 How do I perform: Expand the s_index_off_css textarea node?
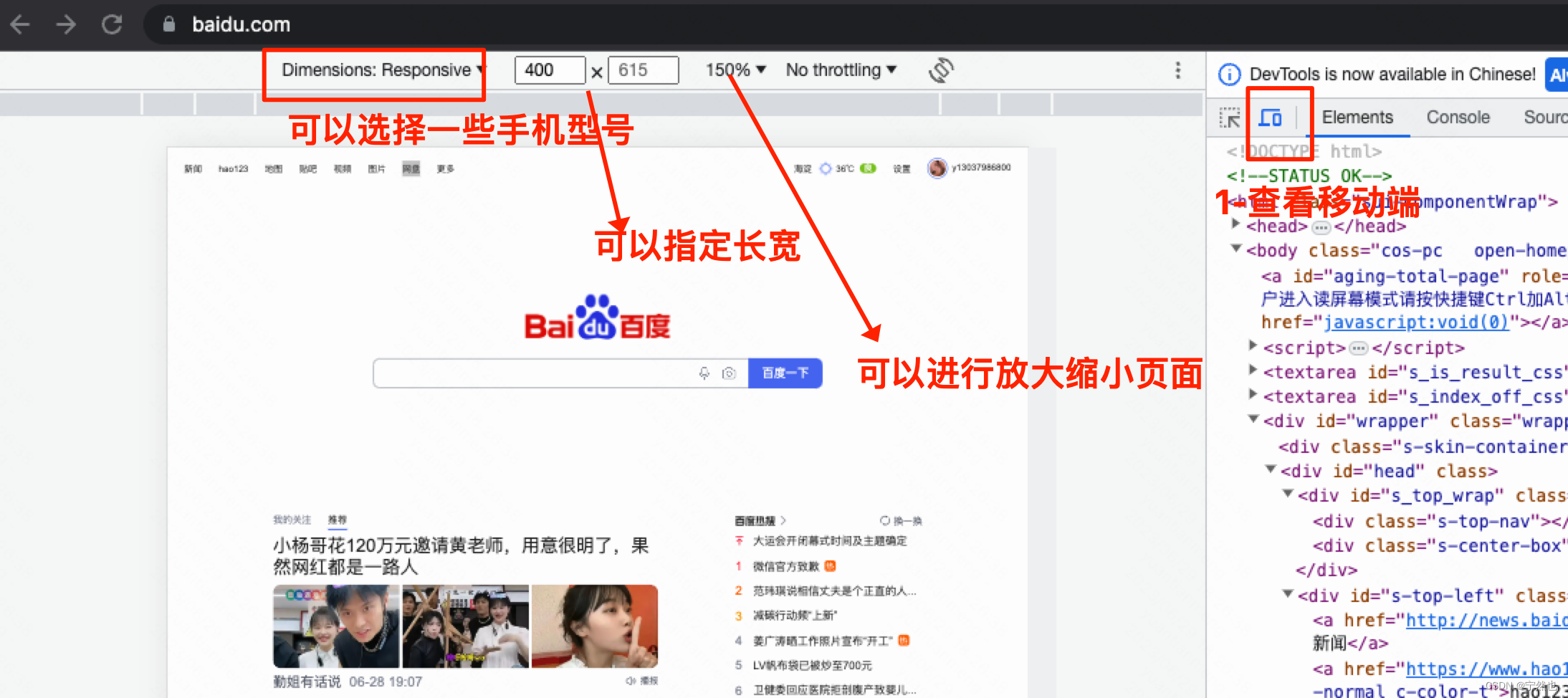coord(1253,394)
